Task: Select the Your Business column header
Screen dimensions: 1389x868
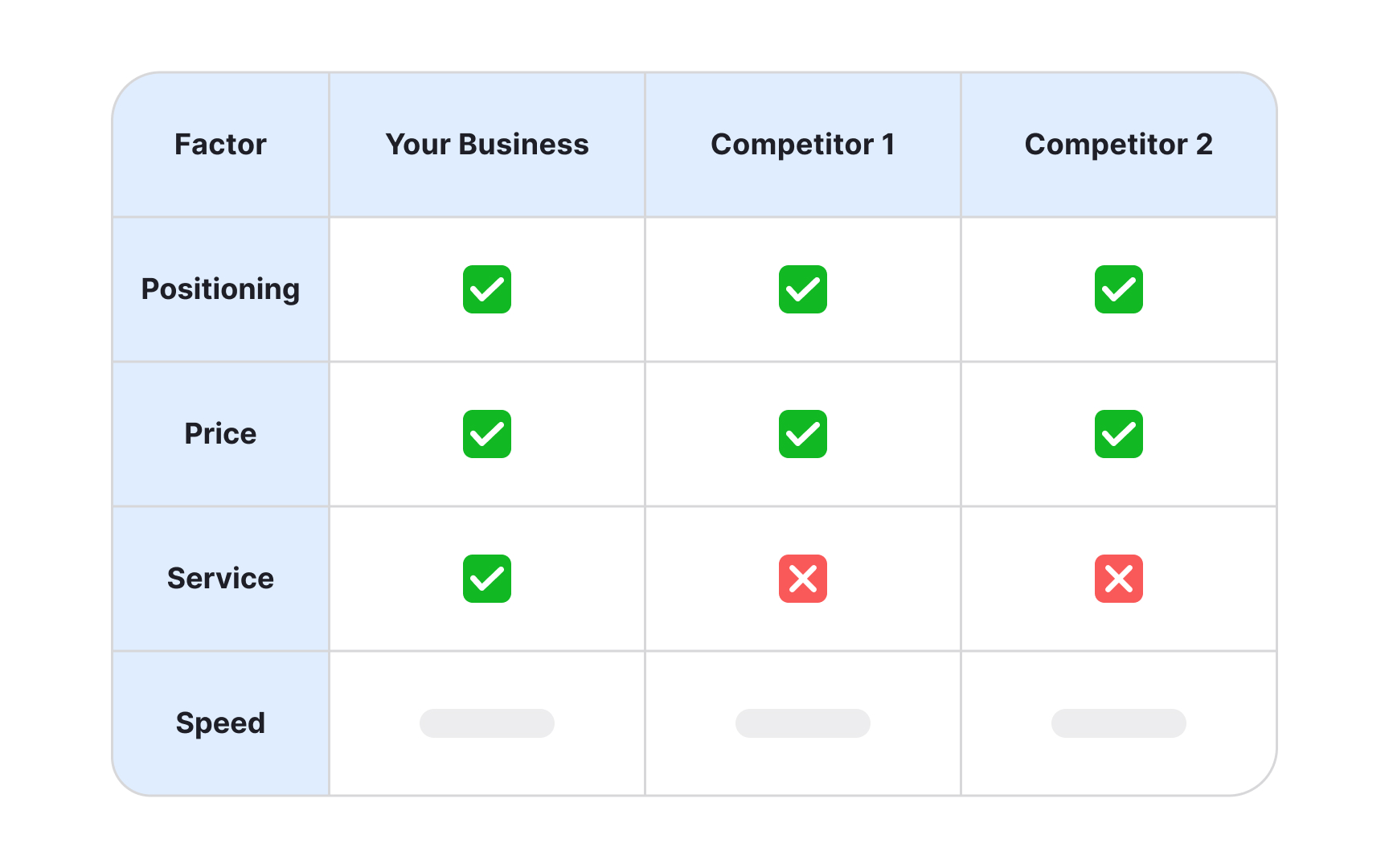Action: (x=487, y=145)
